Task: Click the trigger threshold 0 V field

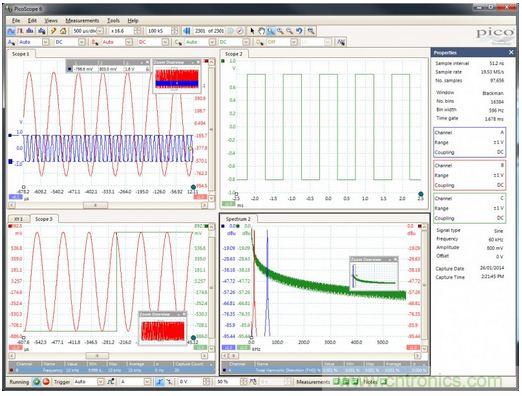Action: coord(191,382)
